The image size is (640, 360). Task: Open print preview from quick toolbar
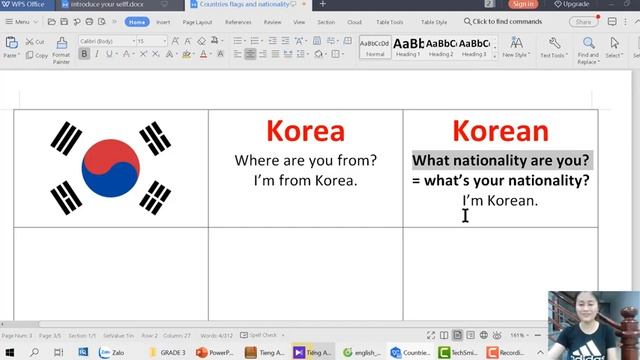102,22
